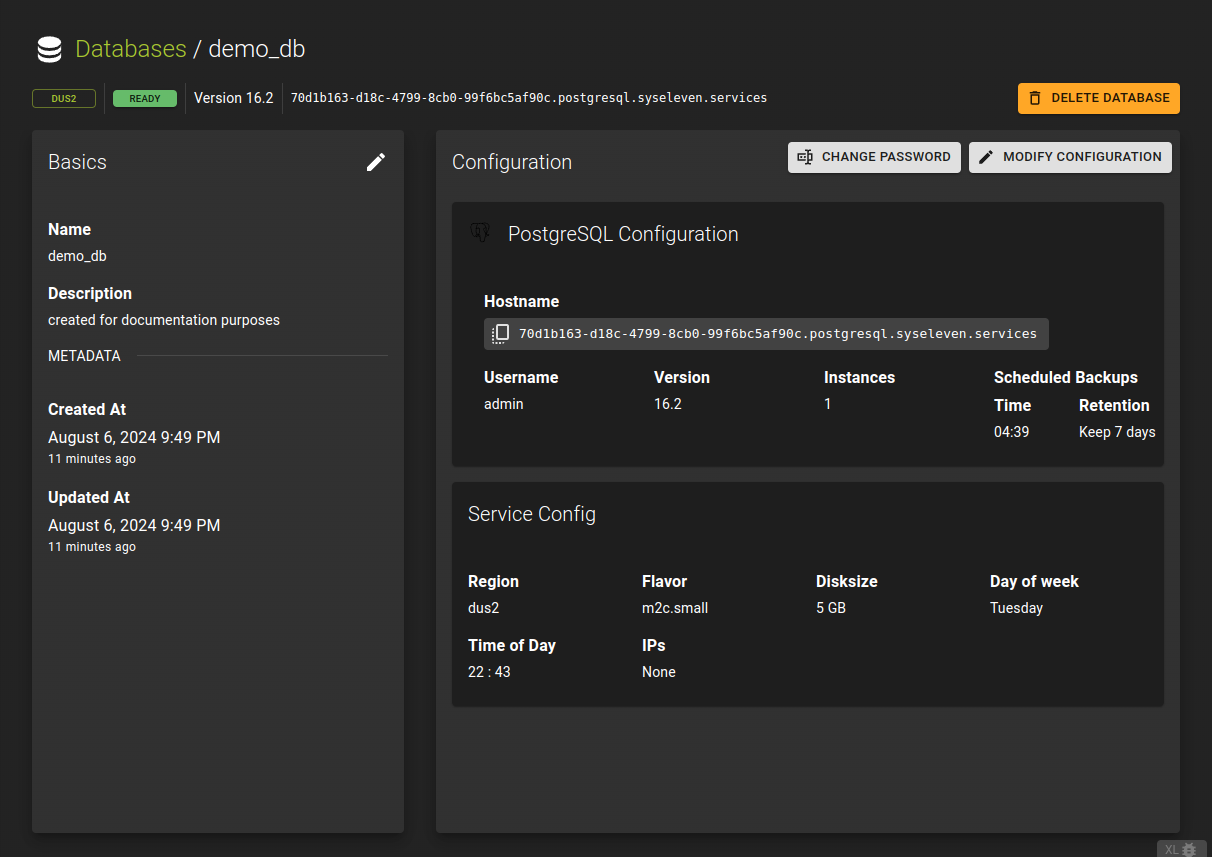Click the Modify Configuration button
1212x857 pixels.
(1070, 157)
